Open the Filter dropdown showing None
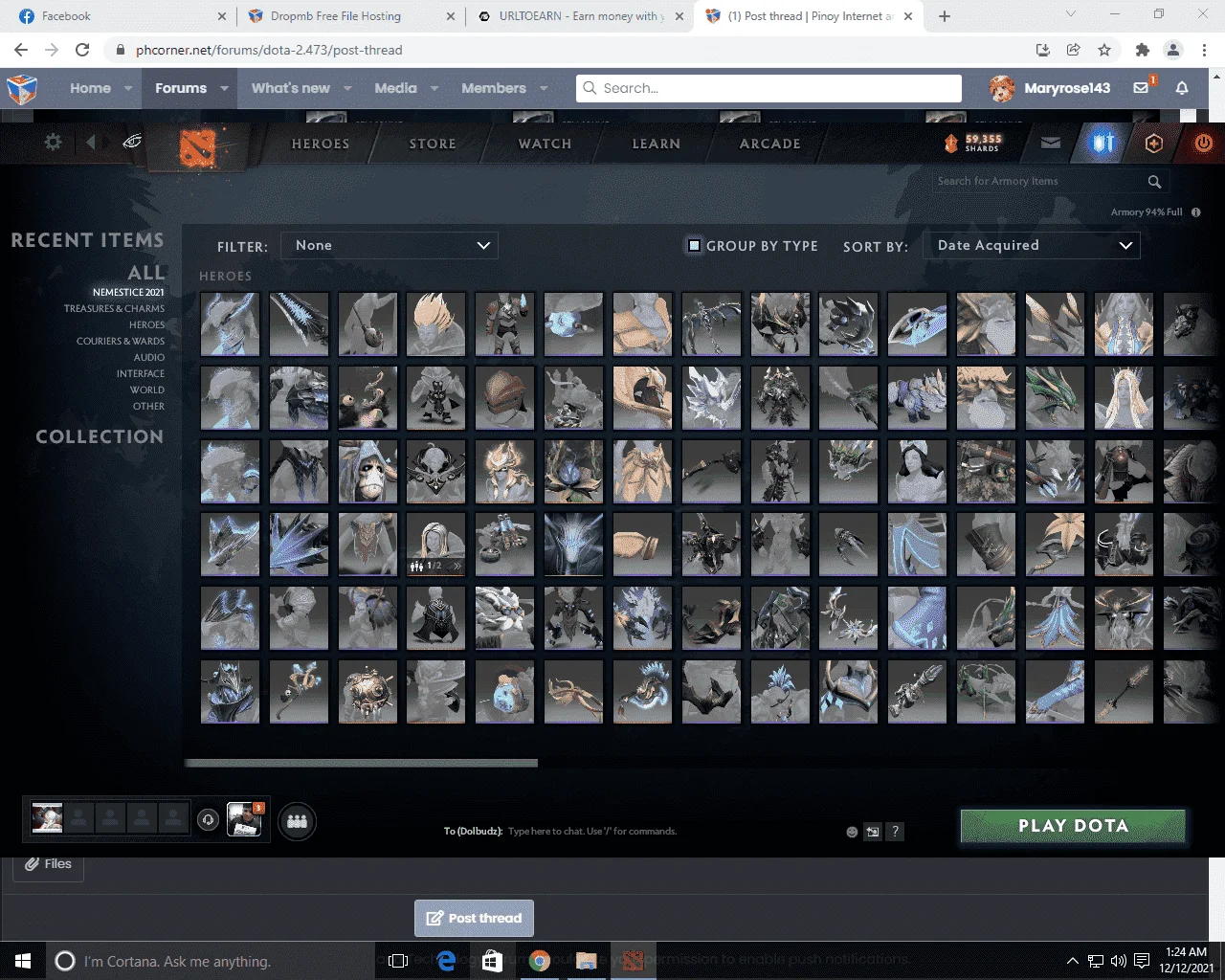The image size is (1225, 980). pyautogui.click(x=390, y=245)
